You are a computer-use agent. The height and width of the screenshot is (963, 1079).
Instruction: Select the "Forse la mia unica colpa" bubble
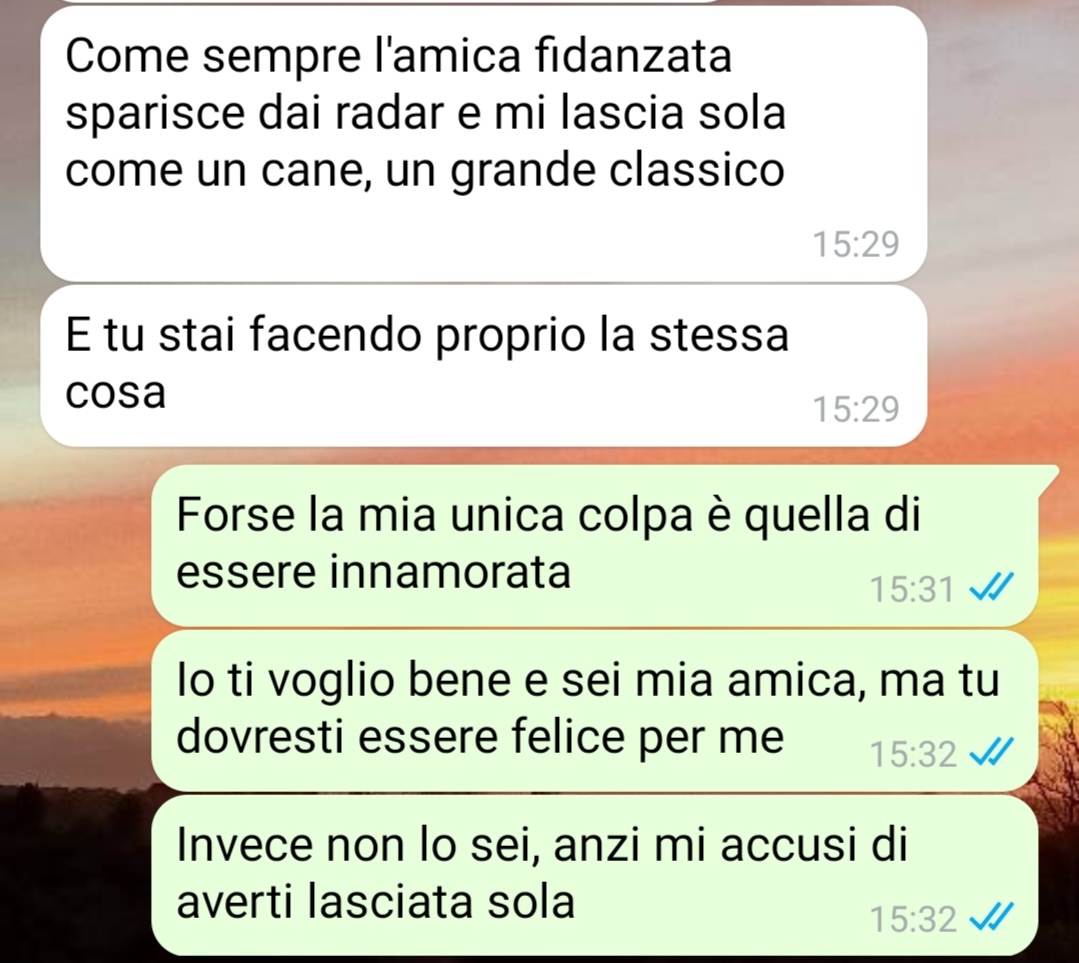(x=595, y=545)
